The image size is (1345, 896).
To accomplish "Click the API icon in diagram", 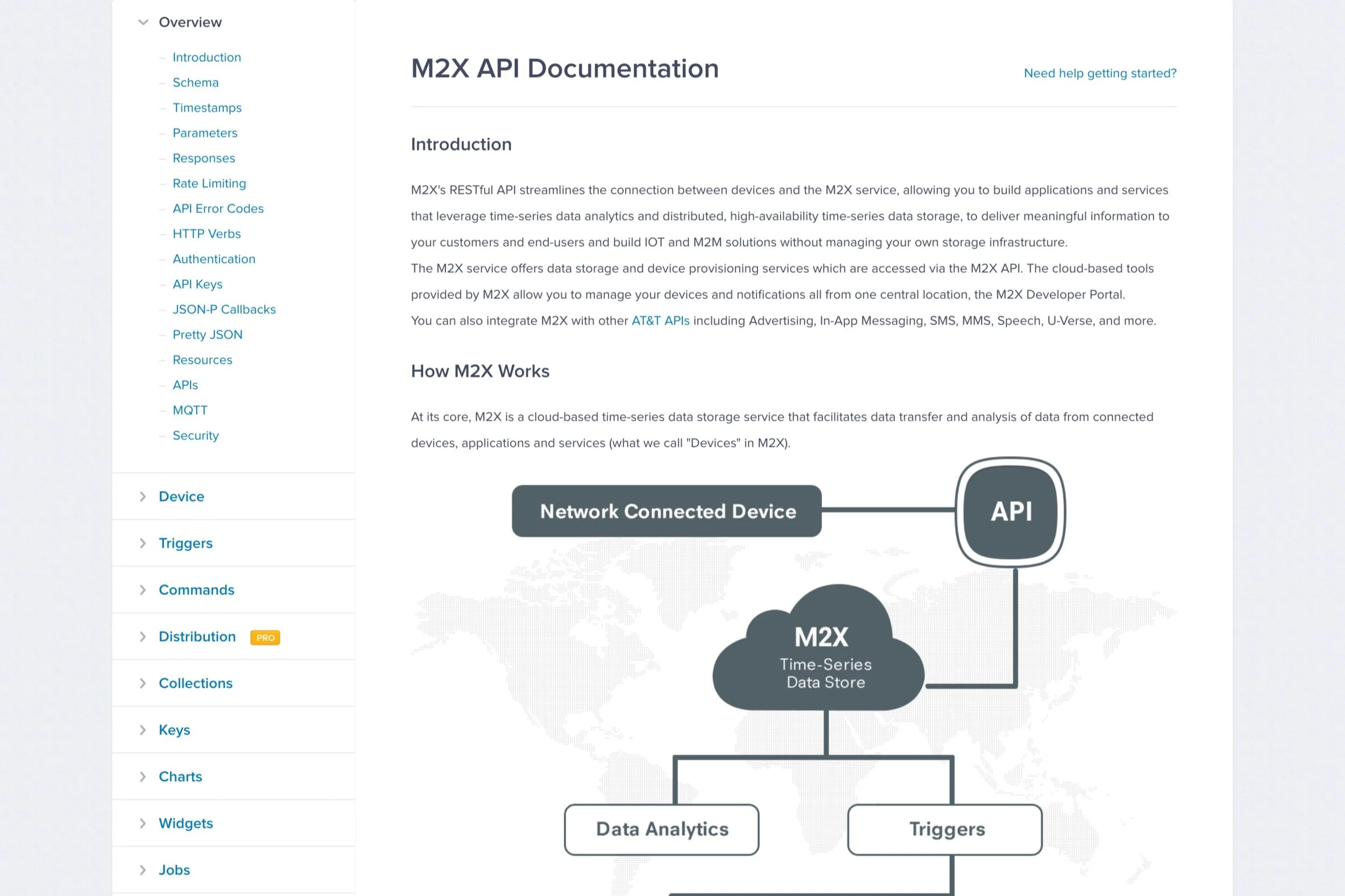I will pyautogui.click(x=1010, y=511).
